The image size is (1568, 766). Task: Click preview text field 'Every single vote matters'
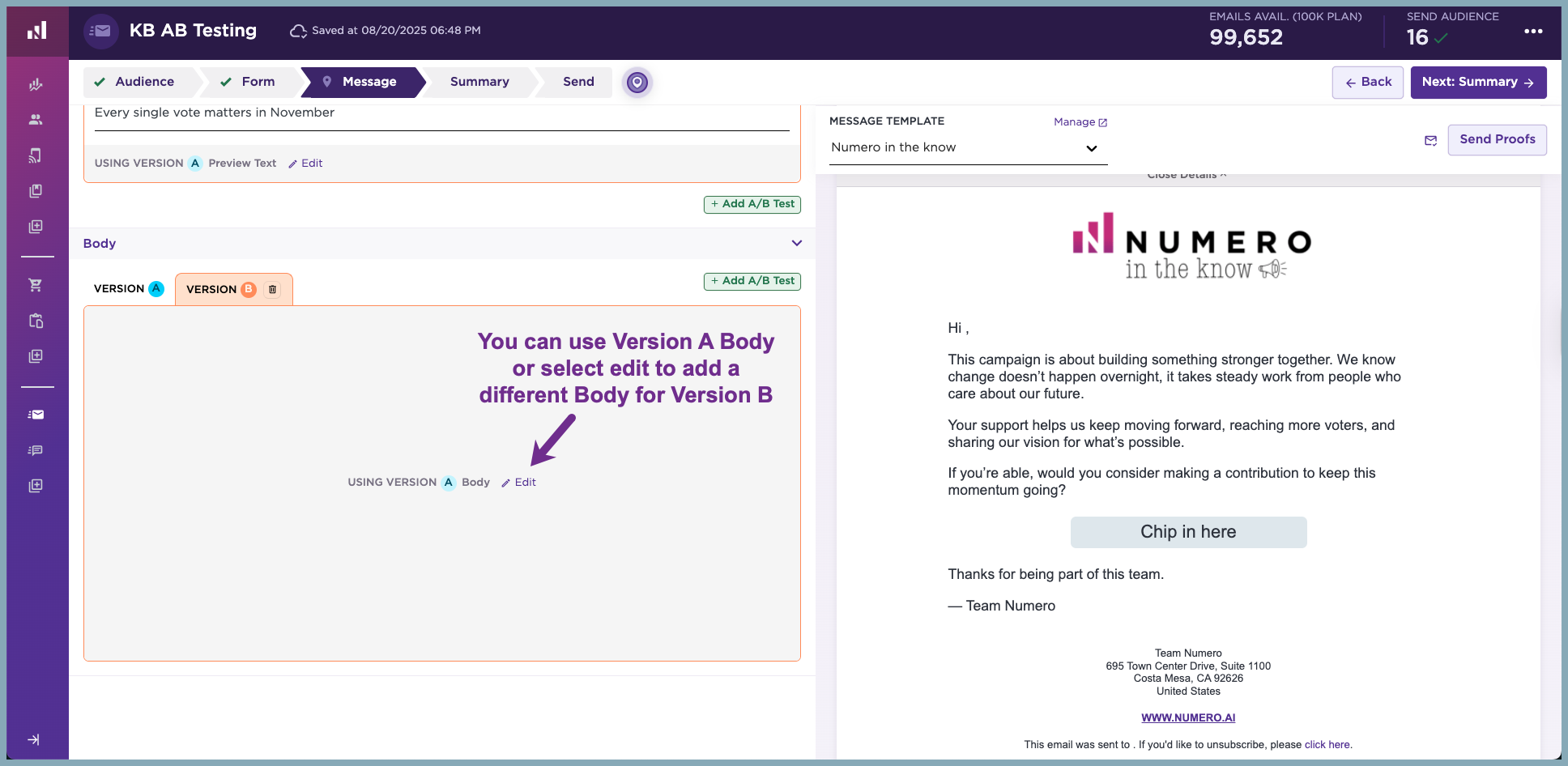coord(441,113)
